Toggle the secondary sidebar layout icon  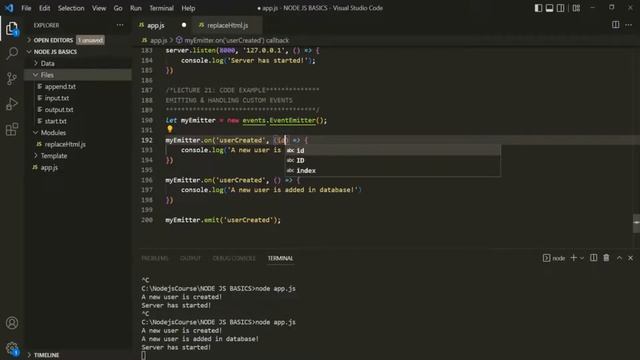coord(560,8)
